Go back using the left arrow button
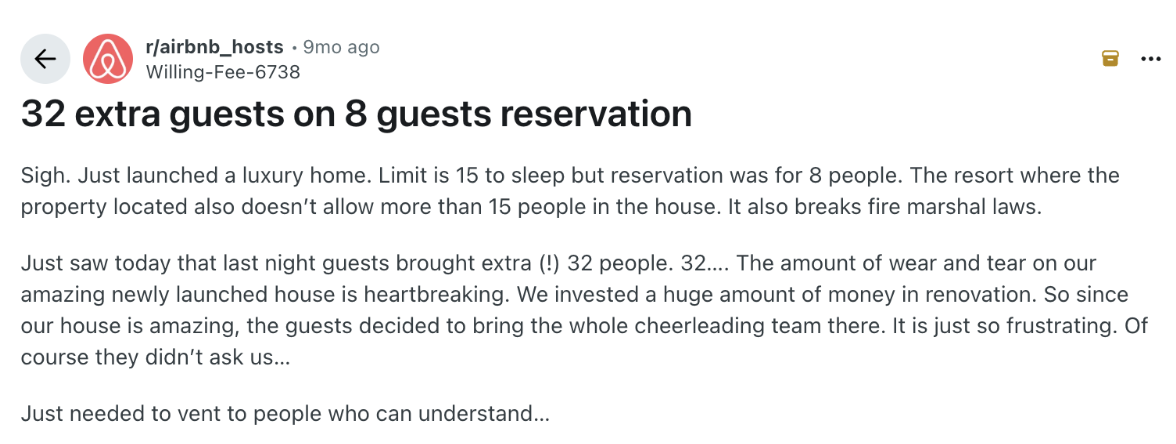Image resolution: width=1176 pixels, height=444 pixels. (x=45, y=59)
